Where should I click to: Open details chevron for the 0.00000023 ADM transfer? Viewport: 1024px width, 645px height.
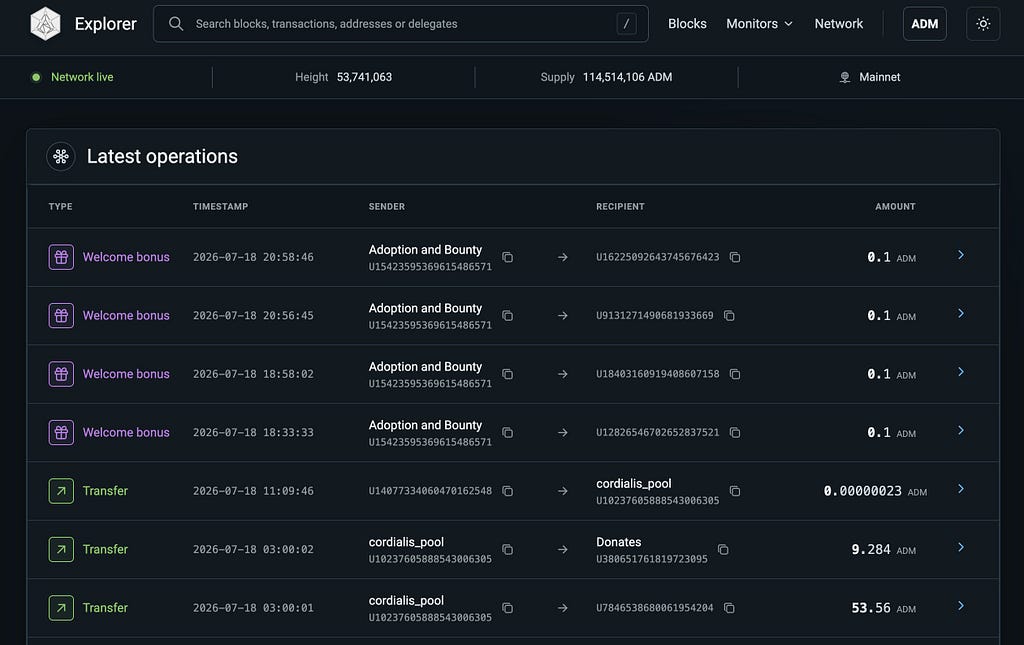click(961, 488)
